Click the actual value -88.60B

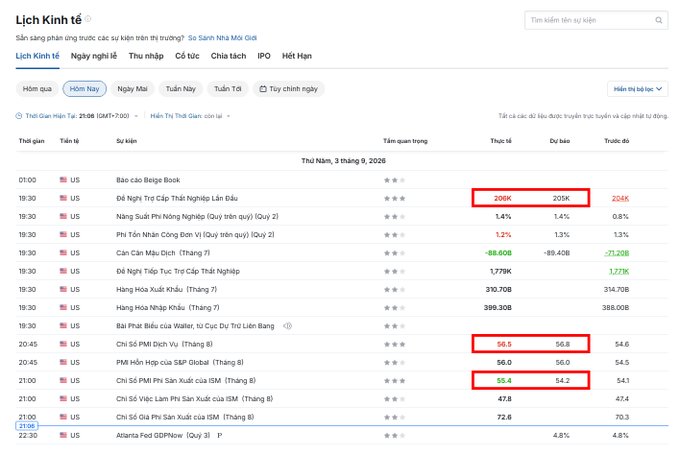[x=498, y=253]
